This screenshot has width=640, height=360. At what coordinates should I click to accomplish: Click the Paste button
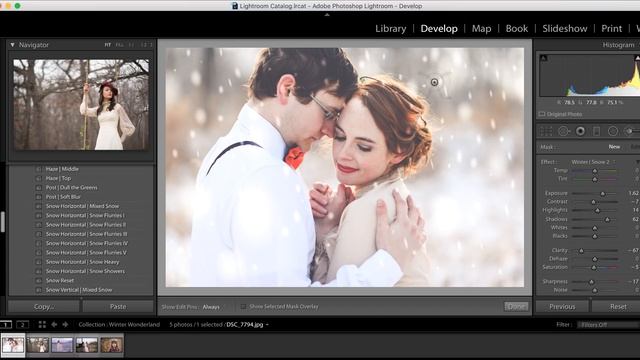click(x=118, y=307)
